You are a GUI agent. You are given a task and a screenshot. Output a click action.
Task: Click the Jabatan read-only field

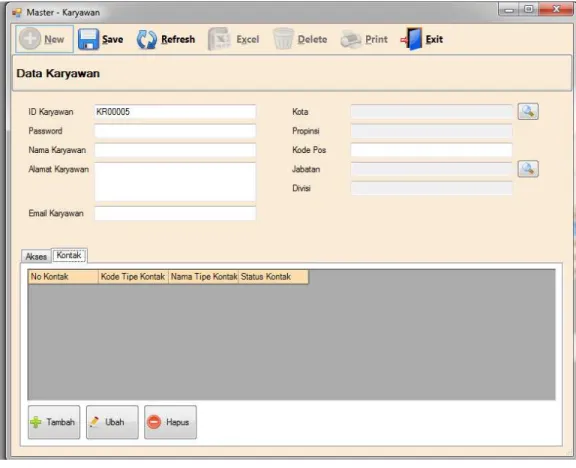pos(431,169)
